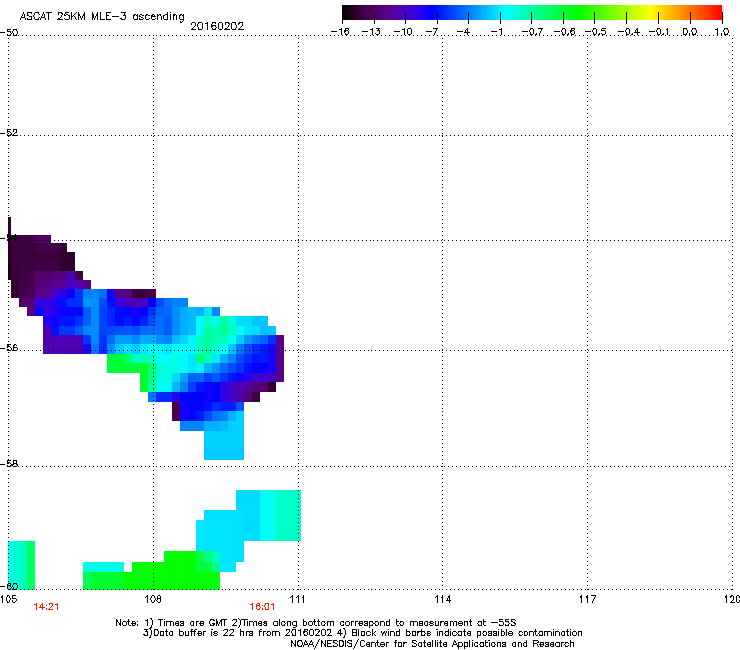Click the -60 latitude axis label
Viewport: 740px width, 650px height.
9,586
